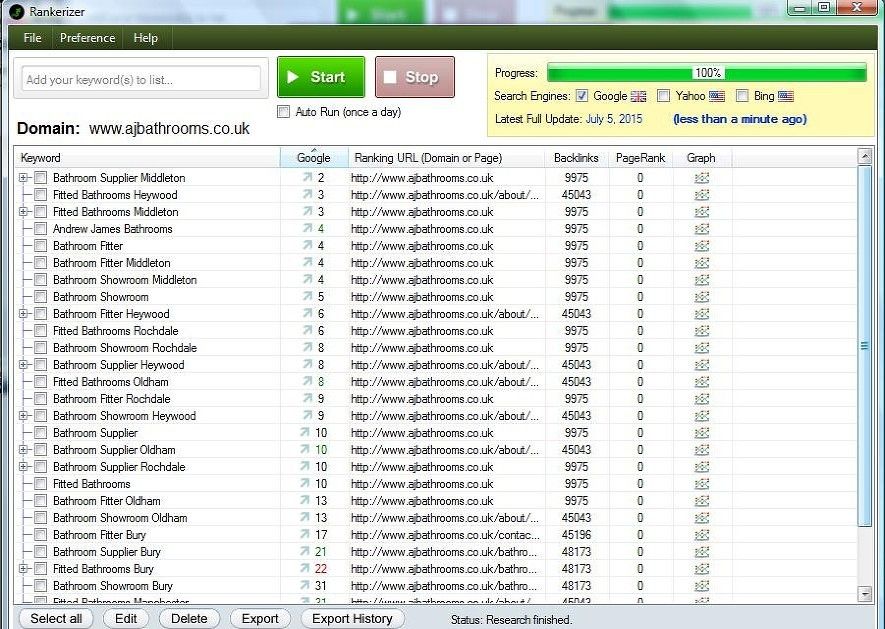Viewport: 885px width, 629px height.
Task: Open graph icon for Bathroom Fitter Oldham
Action: tap(702, 501)
